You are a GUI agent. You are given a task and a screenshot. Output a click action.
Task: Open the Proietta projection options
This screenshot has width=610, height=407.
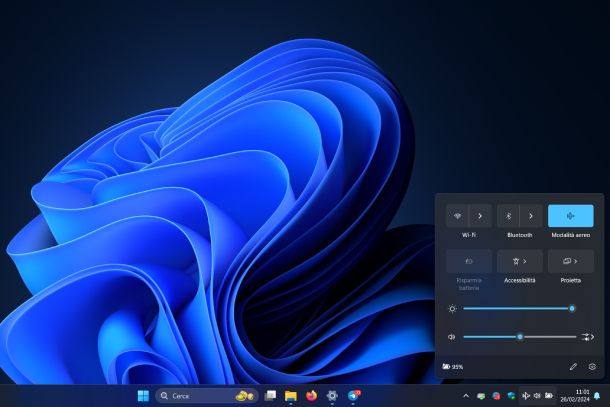570,261
